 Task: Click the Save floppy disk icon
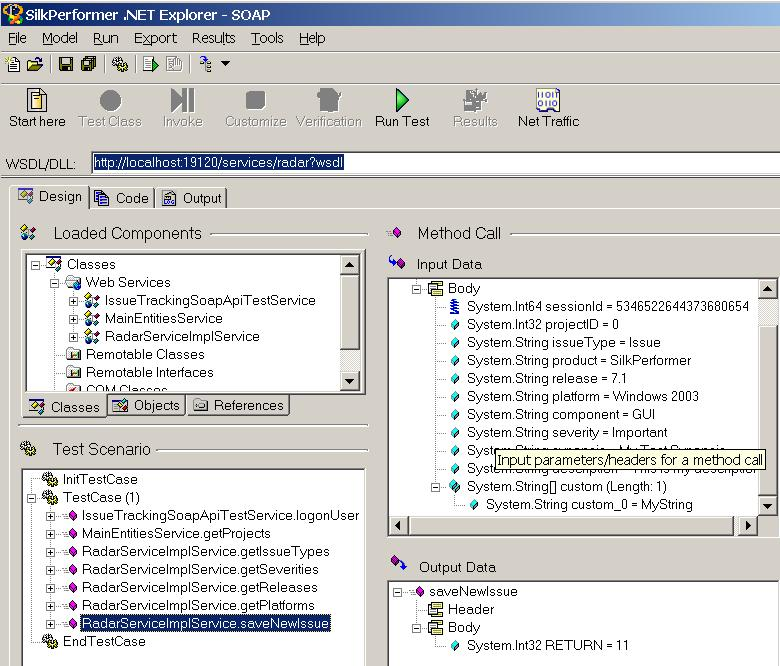tap(66, 64)
